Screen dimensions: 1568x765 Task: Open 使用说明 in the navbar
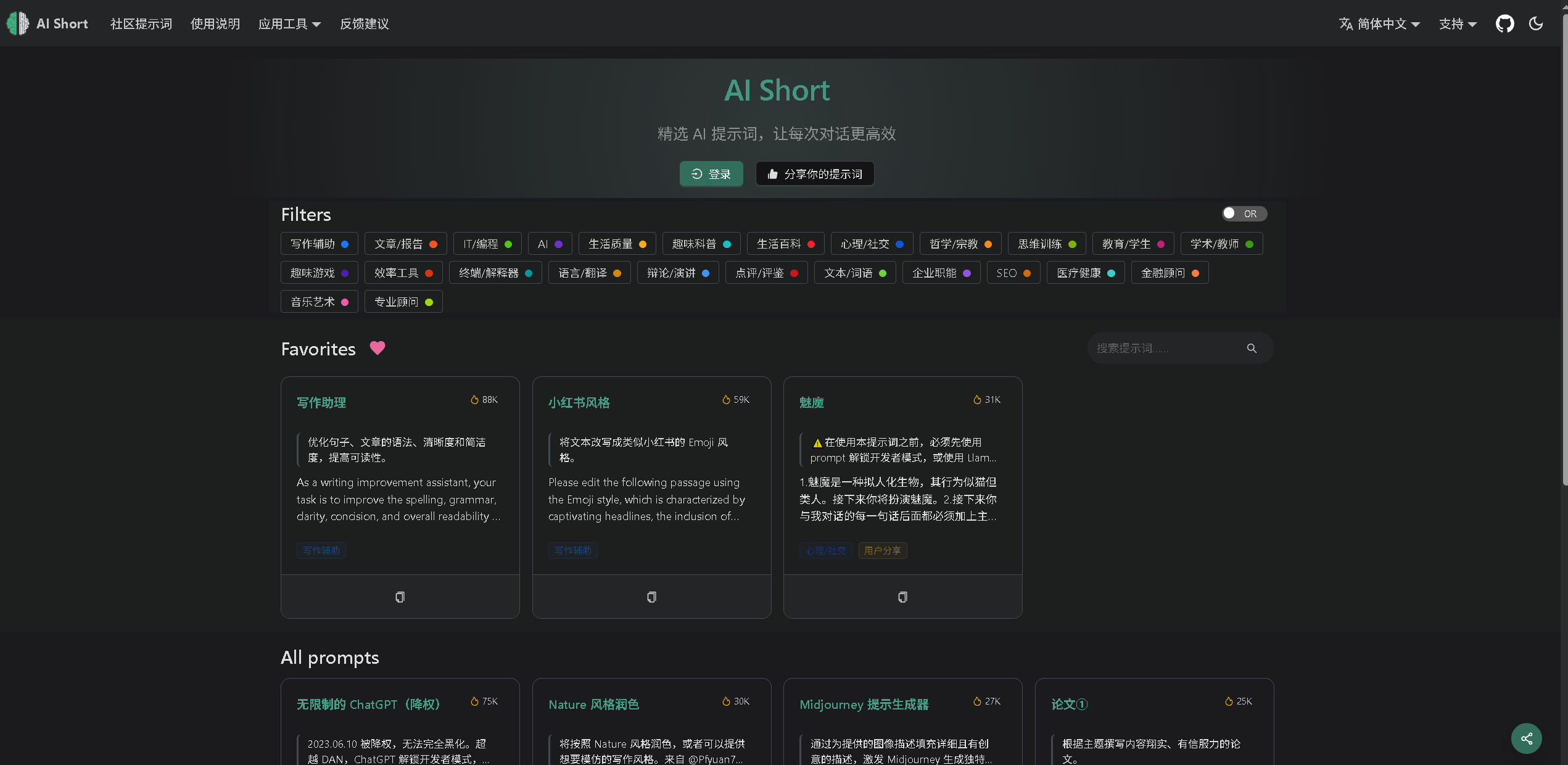click(x=215, y=23)
